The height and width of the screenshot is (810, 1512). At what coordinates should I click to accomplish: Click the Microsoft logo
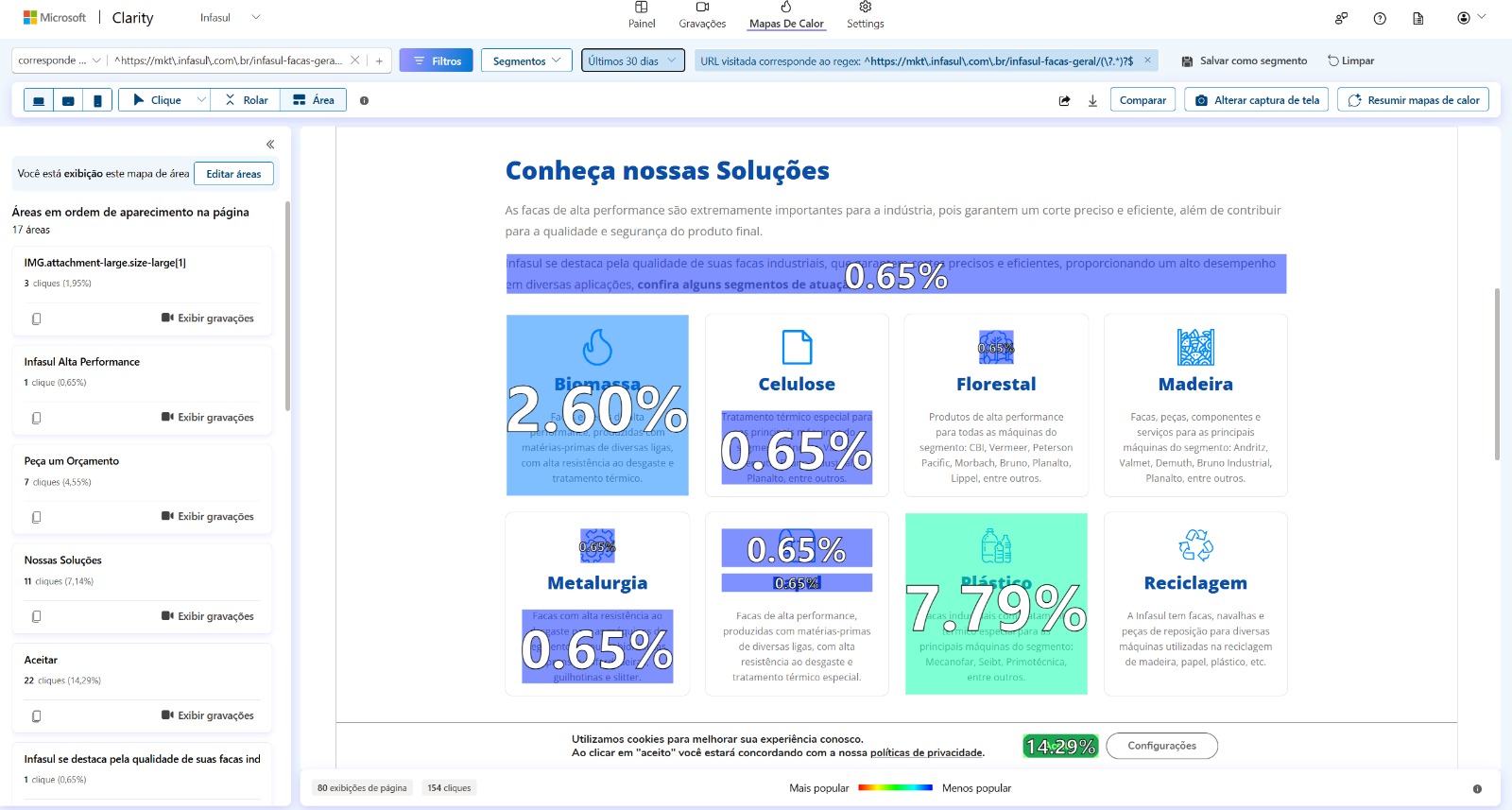[x=55, y=18]
